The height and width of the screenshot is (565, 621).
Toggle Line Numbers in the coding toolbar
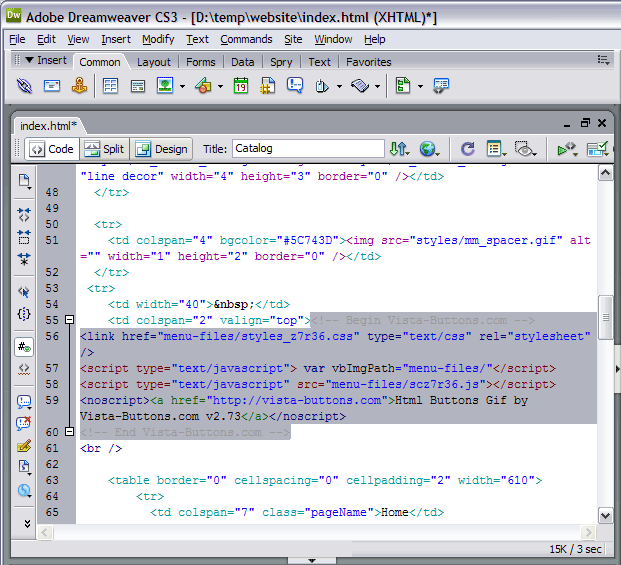tap(24, 347)
